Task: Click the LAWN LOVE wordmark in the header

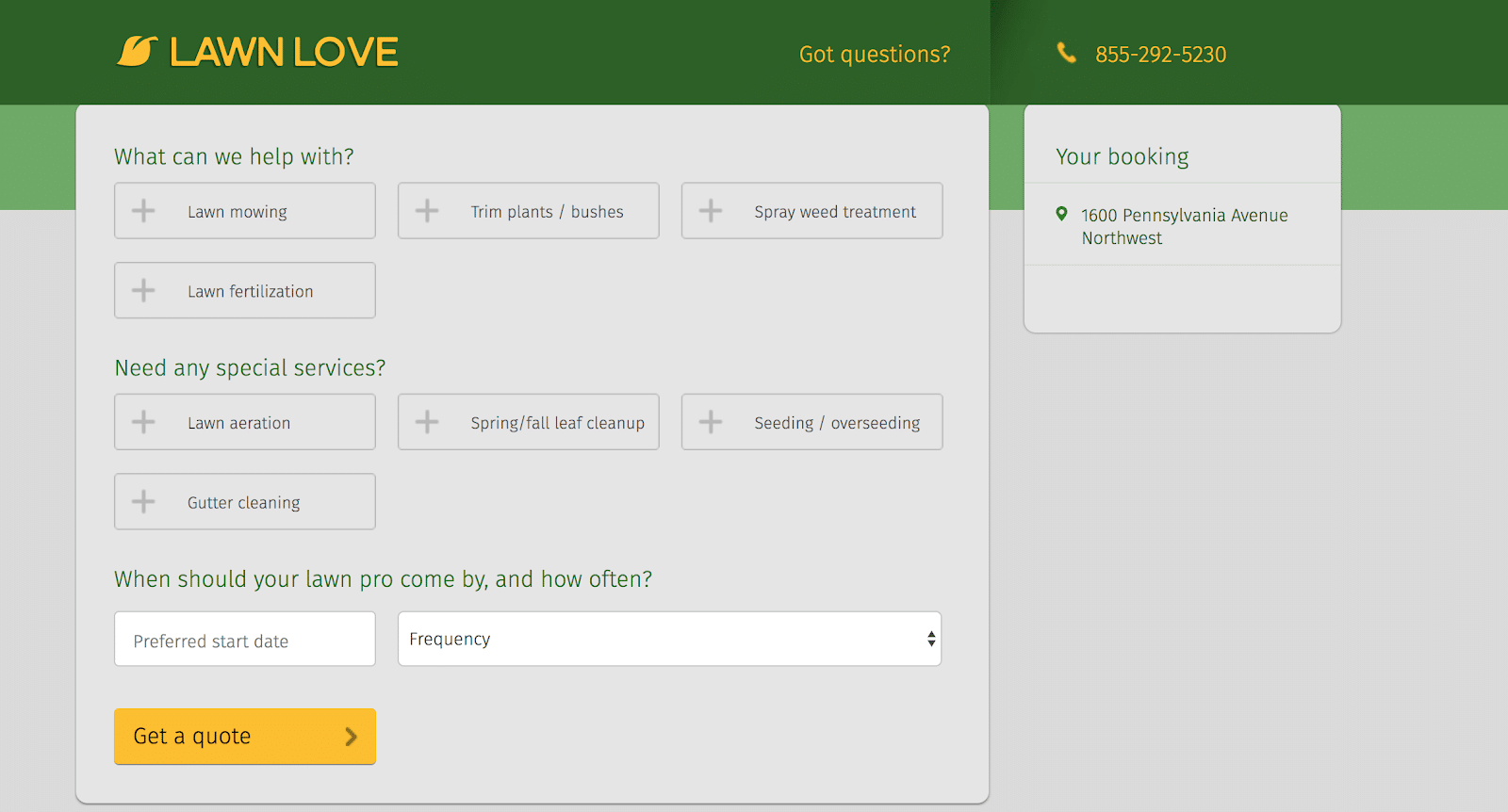Action: tap(284, 53)
